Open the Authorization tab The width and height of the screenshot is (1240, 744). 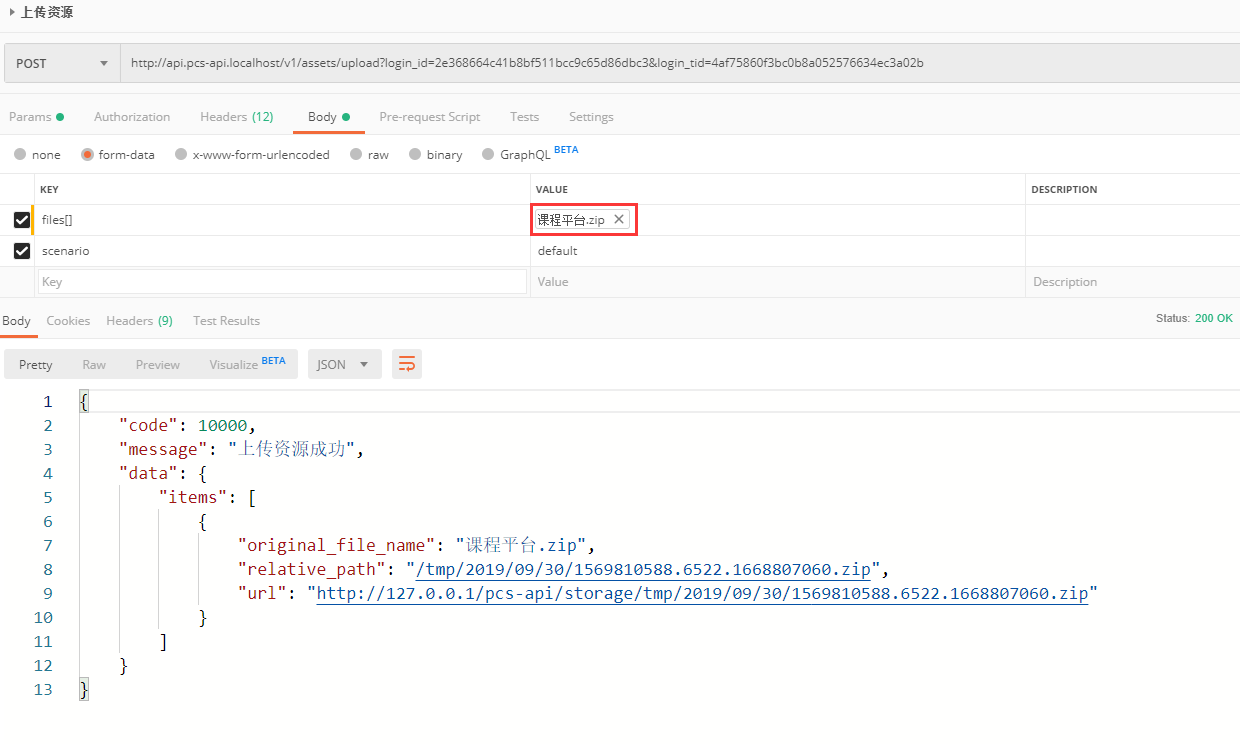[x=132, y=117]
